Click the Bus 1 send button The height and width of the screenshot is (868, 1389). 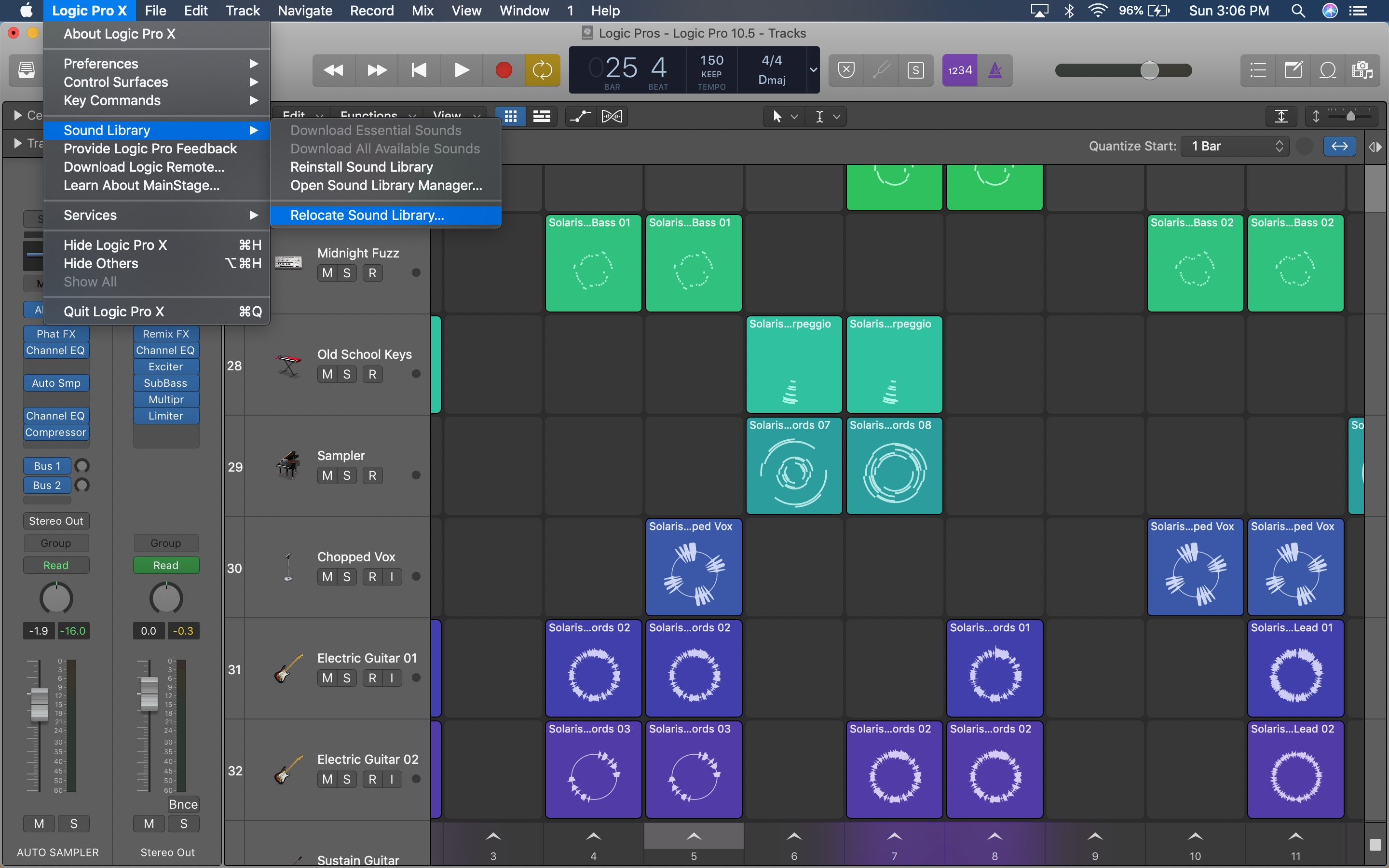(x=46, y=465)
